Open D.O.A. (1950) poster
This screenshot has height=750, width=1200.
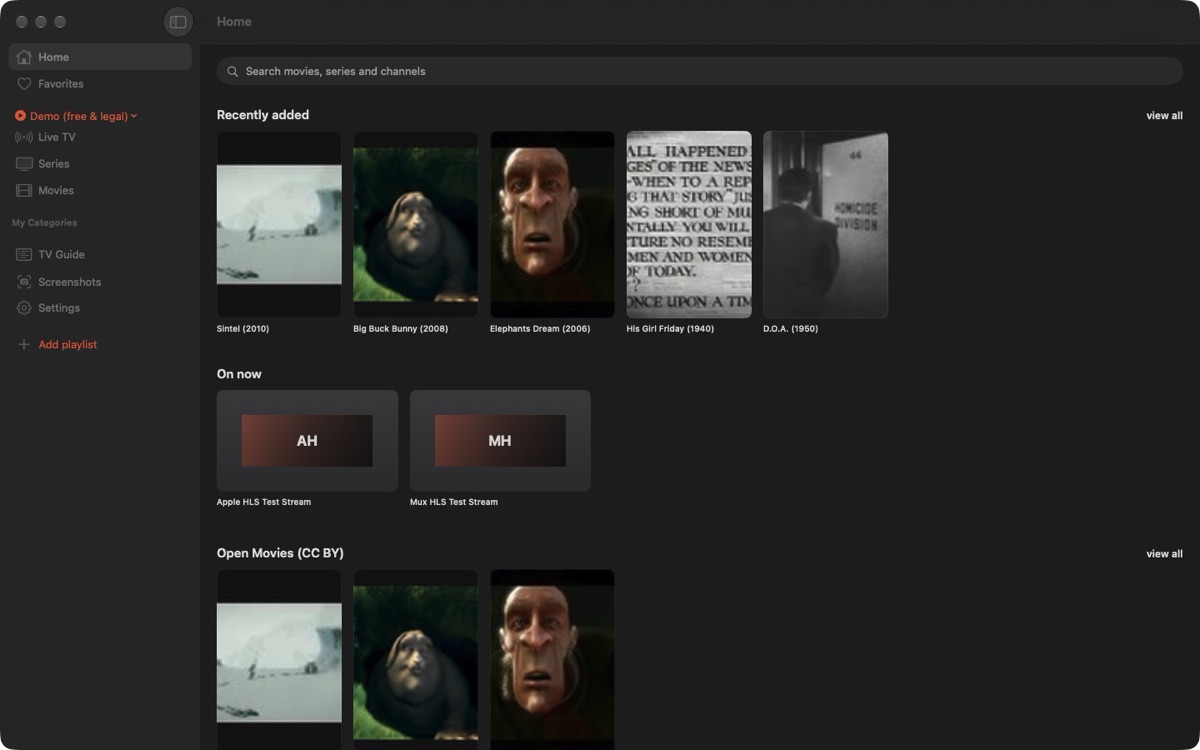coord(826,225)
